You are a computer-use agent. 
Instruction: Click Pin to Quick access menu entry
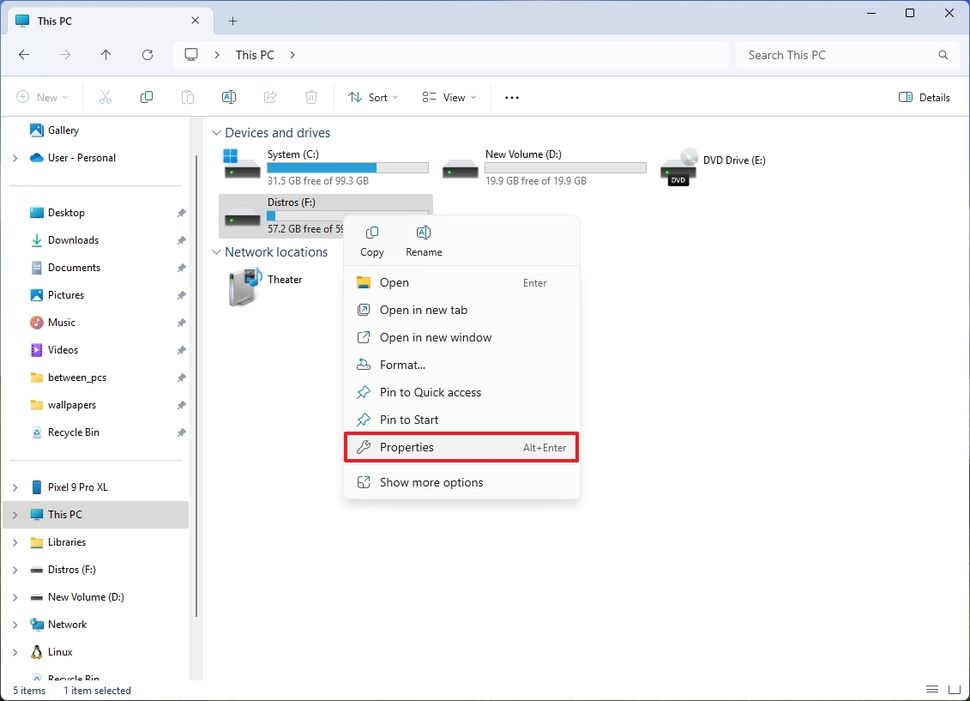pyautogui.click(x=430, y=392)
